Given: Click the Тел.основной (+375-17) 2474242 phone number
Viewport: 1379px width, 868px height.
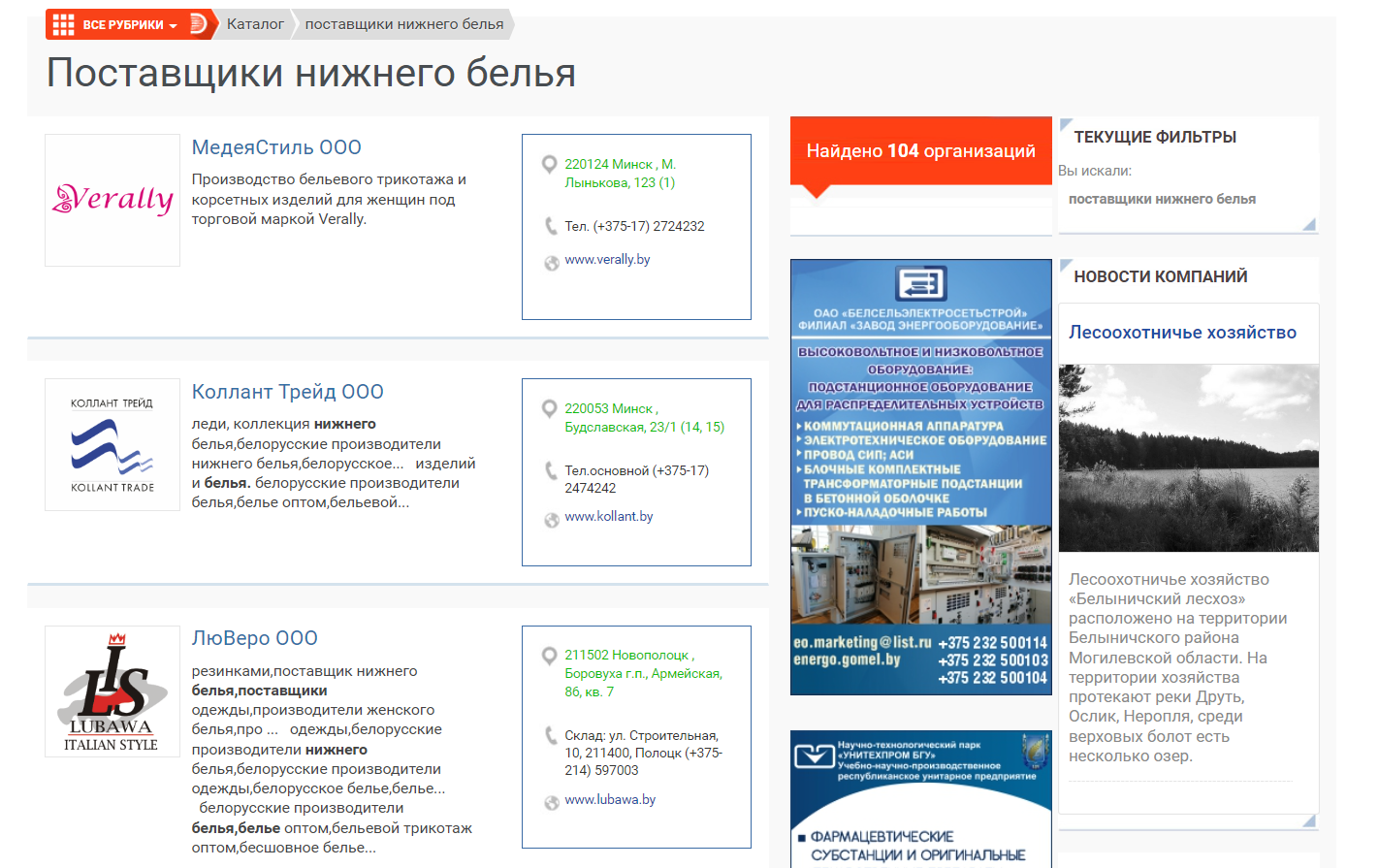Looking at the screenshot, I should tap(637, 479).
